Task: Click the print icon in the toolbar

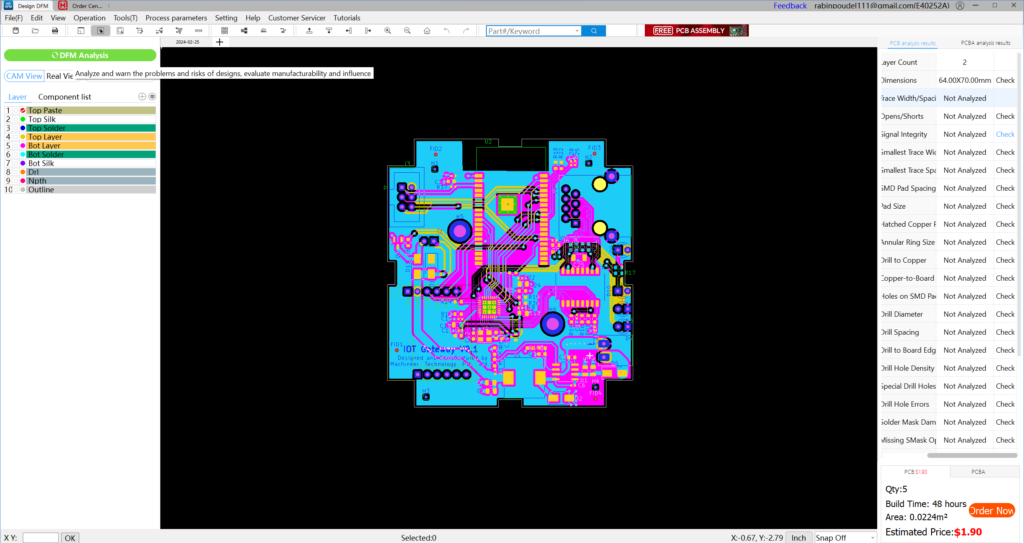Action: point(54,31)
